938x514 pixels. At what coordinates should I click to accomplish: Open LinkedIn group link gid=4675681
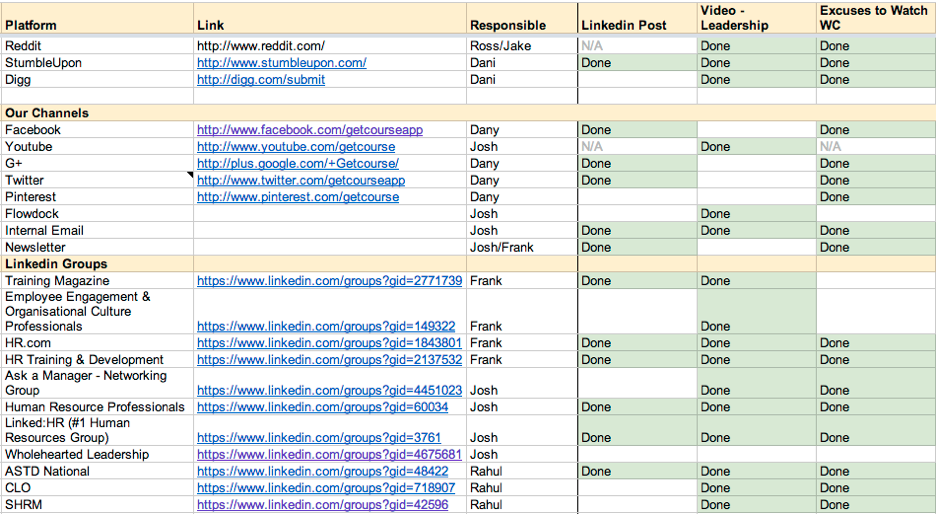330,455
